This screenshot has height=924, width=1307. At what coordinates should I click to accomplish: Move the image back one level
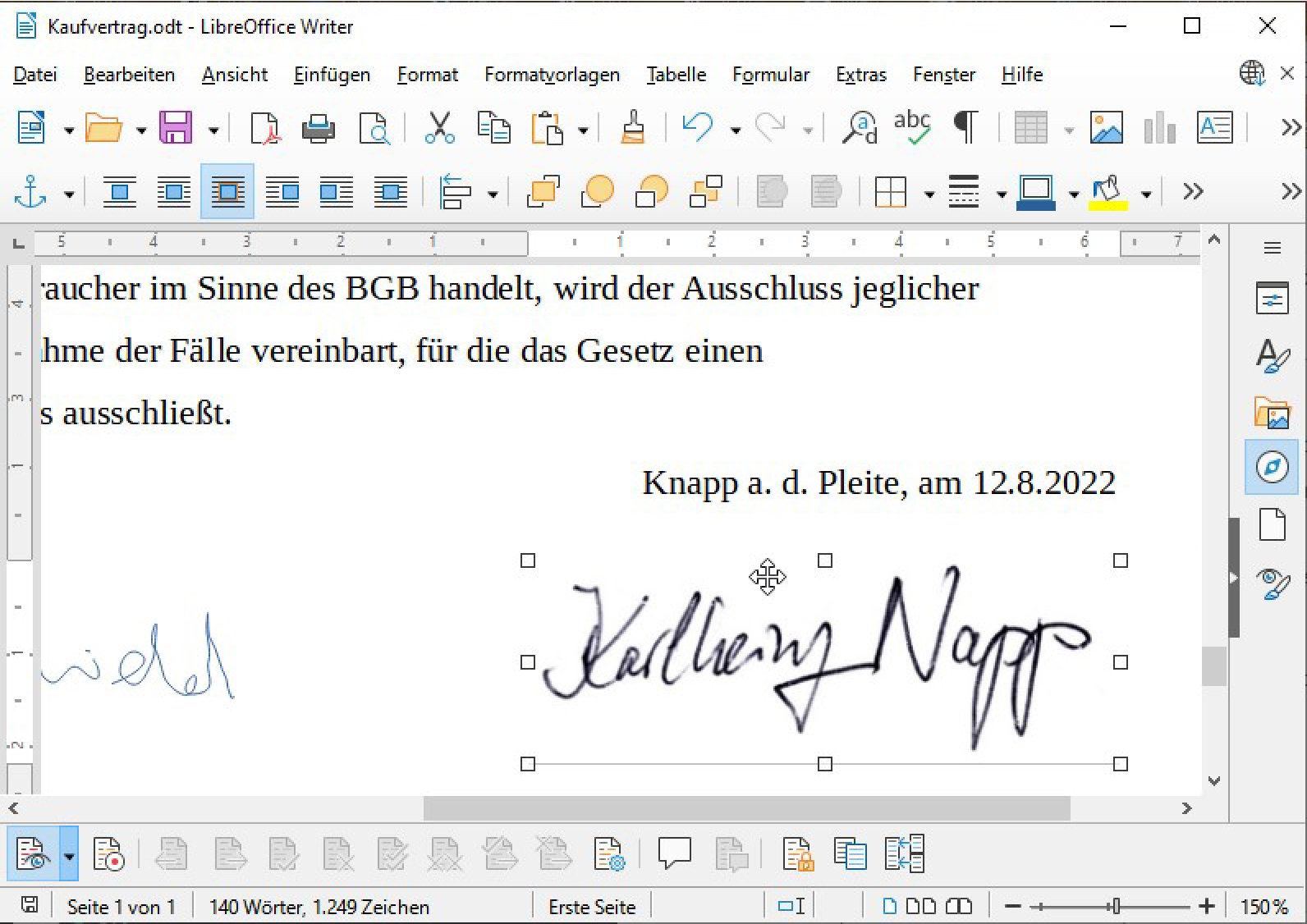(652, 192)
